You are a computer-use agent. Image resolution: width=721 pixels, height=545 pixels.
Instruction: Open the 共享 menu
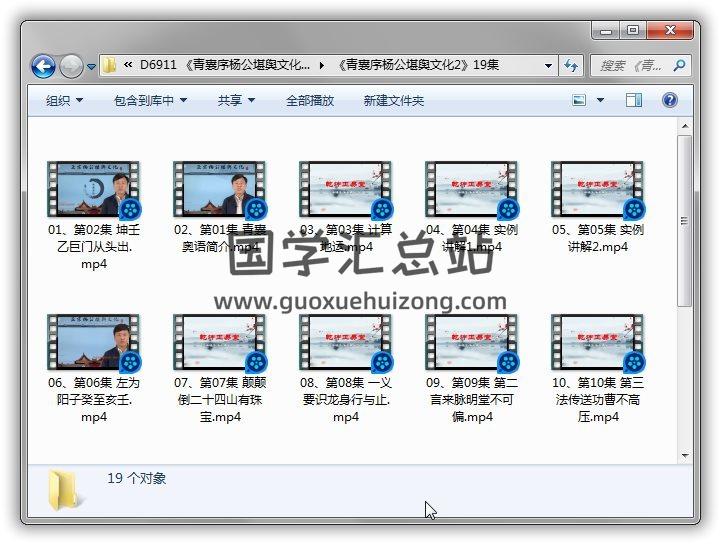(236, 100)
